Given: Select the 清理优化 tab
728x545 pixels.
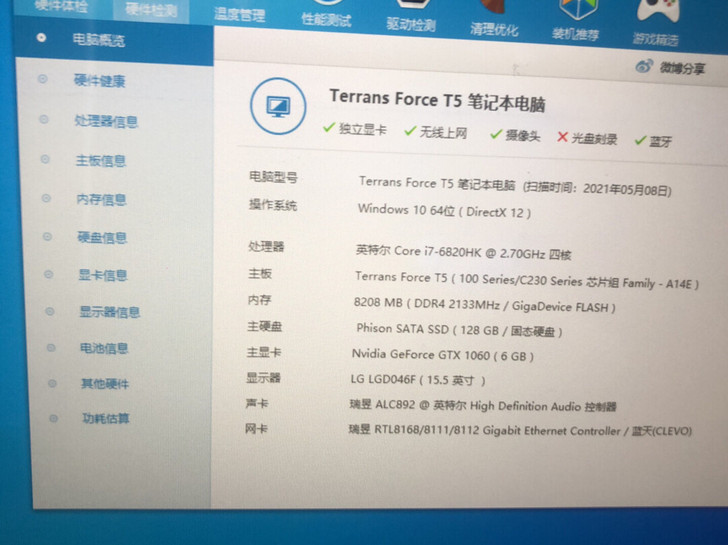Looking at the screenshot, I should 494,29.
